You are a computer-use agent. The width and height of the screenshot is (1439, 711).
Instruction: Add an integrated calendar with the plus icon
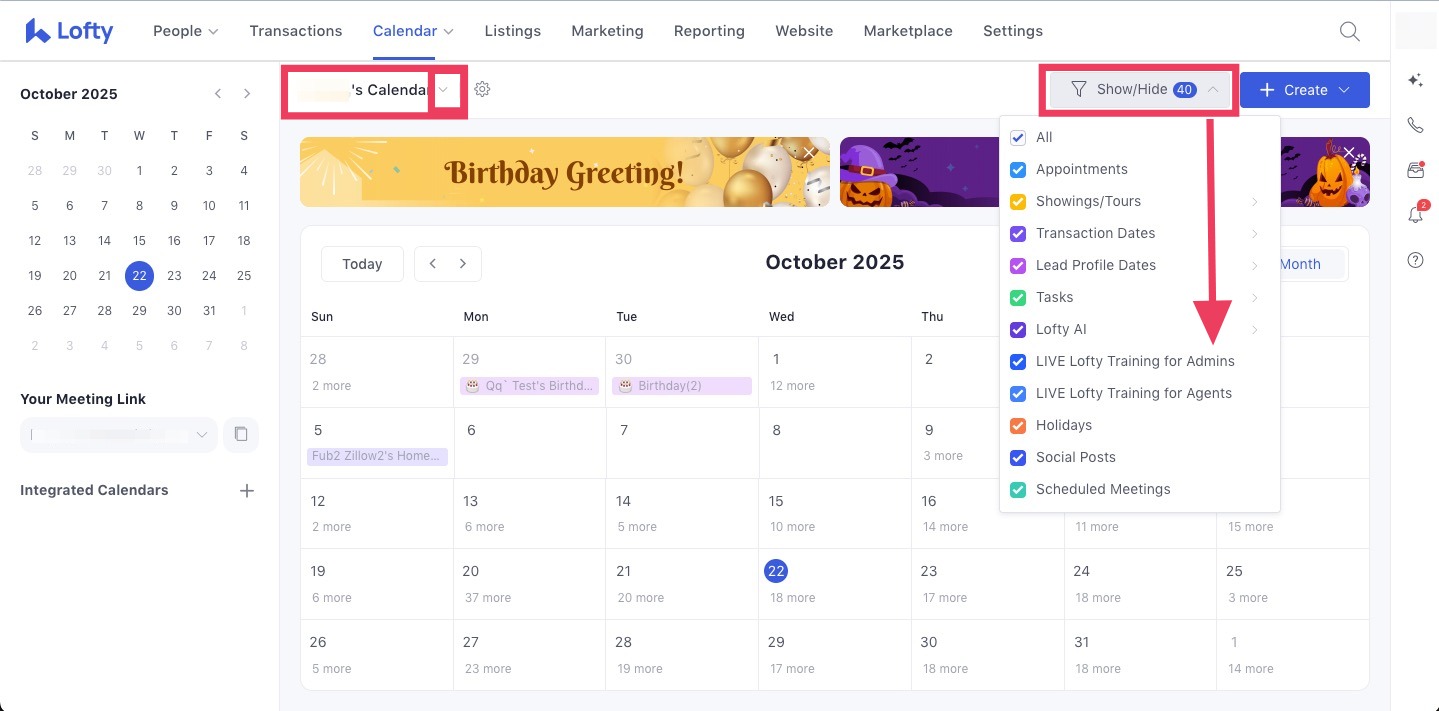247,490
